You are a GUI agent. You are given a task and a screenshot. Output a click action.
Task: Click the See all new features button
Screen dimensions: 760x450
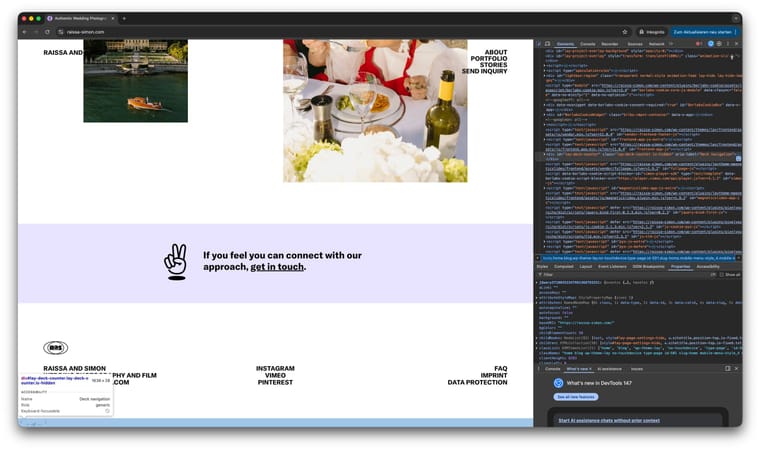[576, 397]
